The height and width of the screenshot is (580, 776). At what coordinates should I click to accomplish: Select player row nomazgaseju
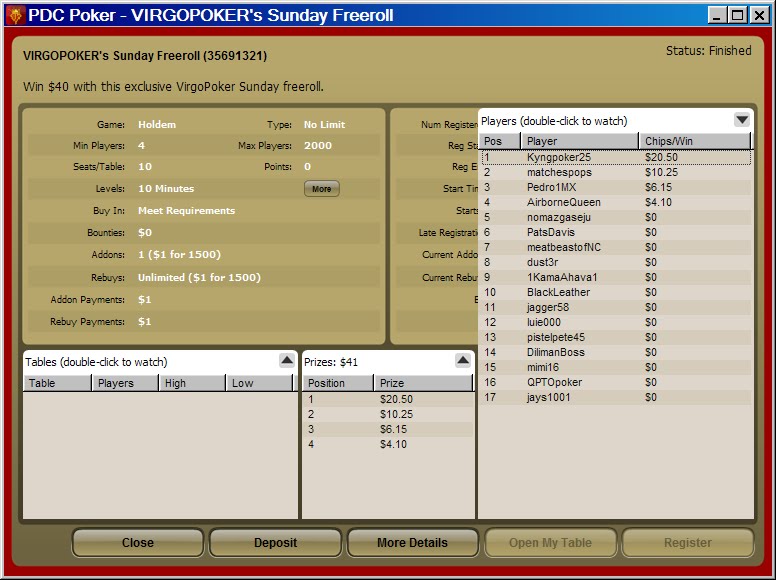pos(616,217)
